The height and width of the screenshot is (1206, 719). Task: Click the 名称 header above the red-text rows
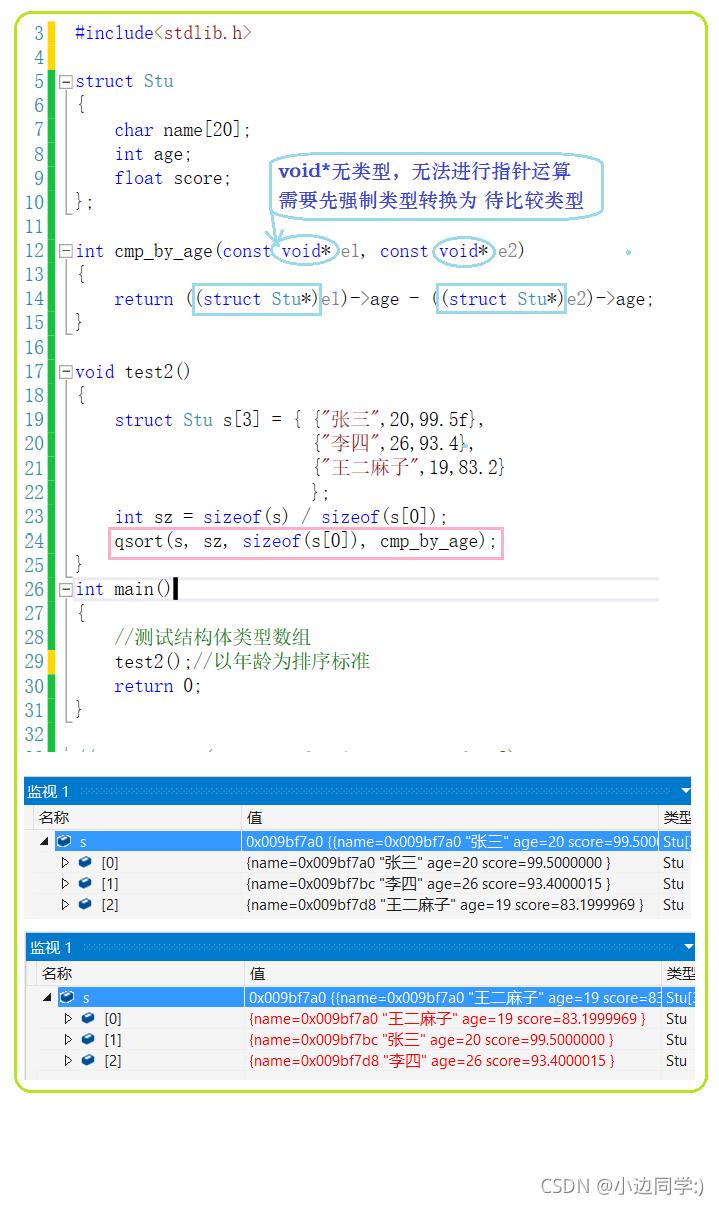point(57,974)
